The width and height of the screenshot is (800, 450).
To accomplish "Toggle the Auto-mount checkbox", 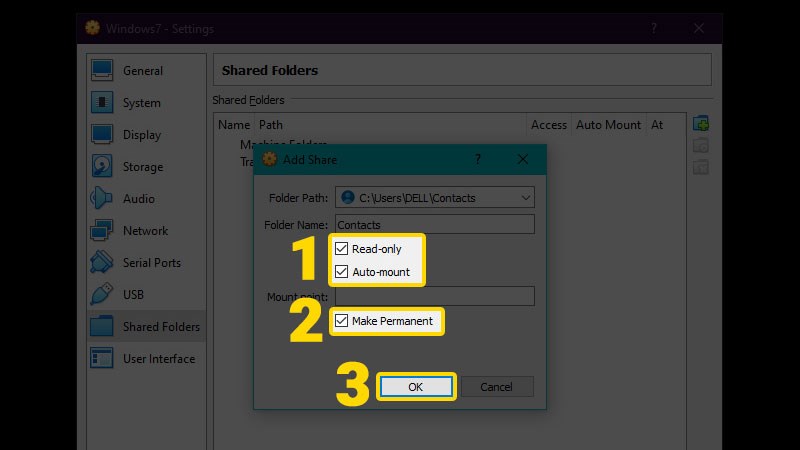I will tap(341, 271).
